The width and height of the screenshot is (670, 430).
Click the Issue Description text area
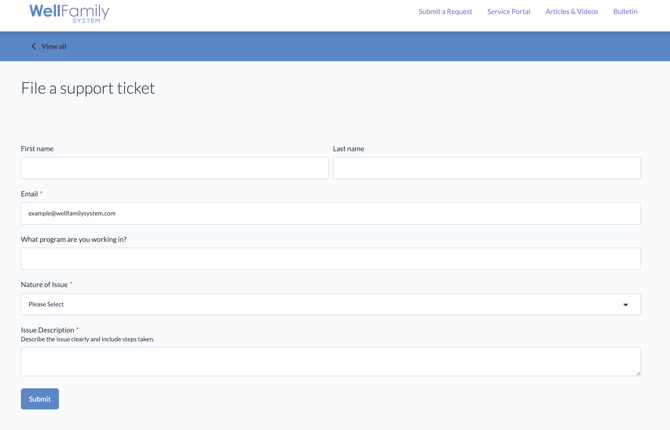click(x=331, y=362)
